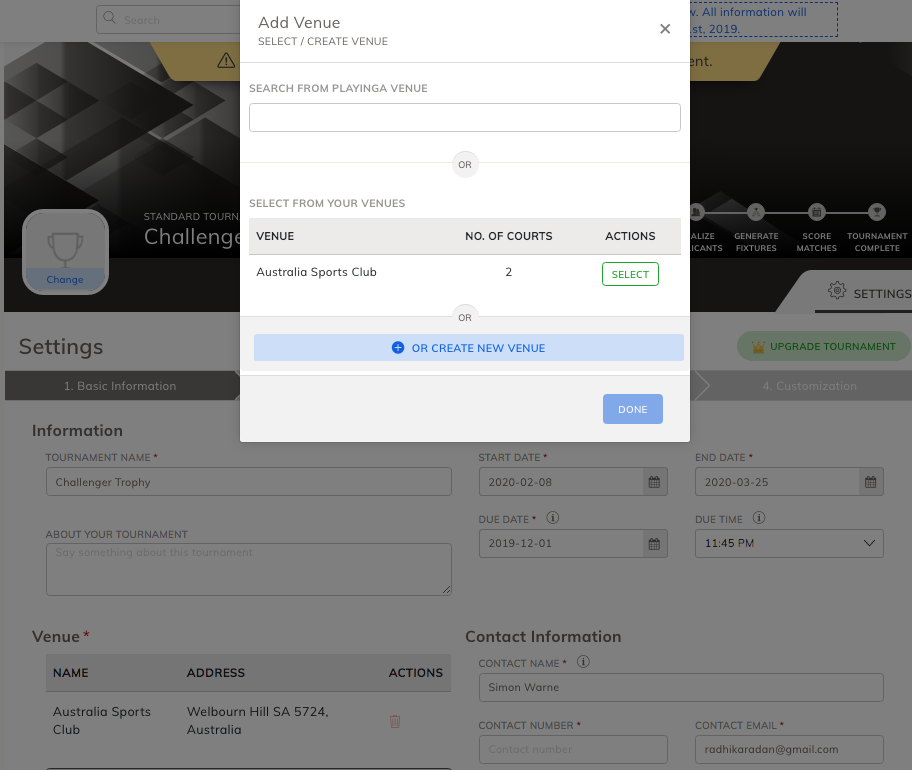Click the End Date field

(777, 482)
